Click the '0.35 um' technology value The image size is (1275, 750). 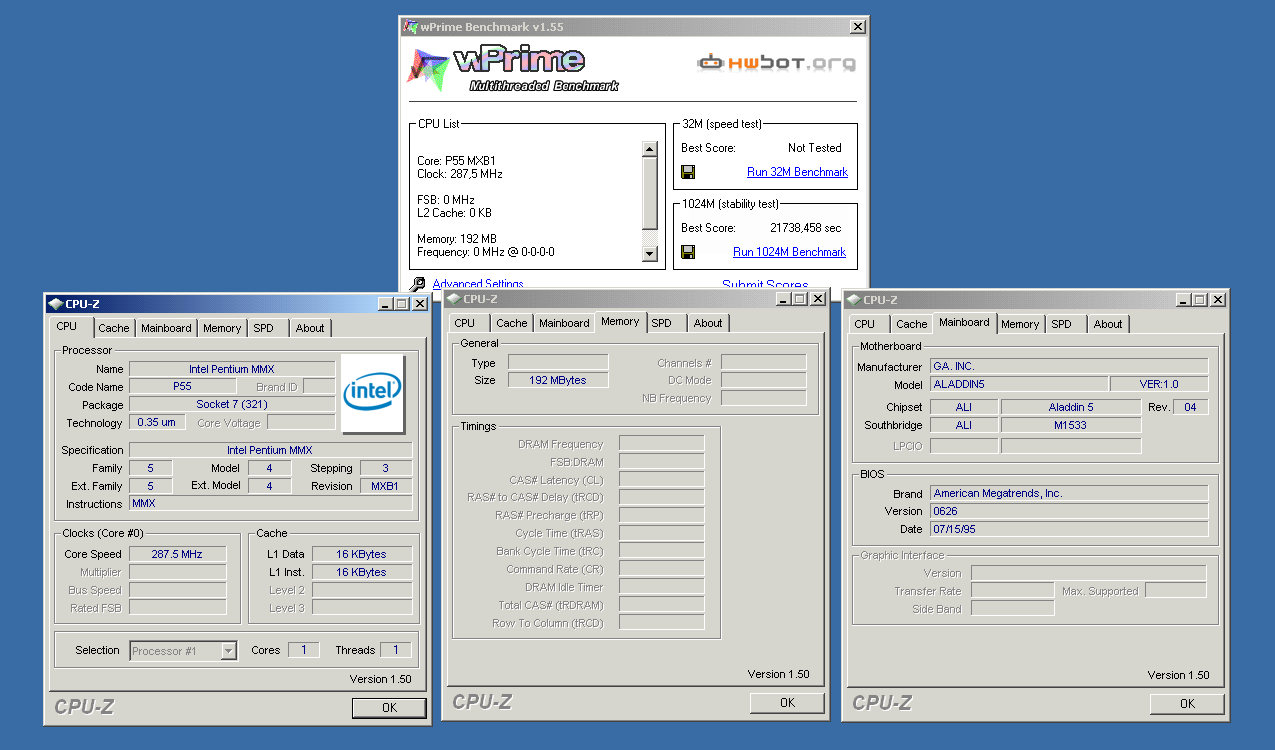tap(157, 422)
